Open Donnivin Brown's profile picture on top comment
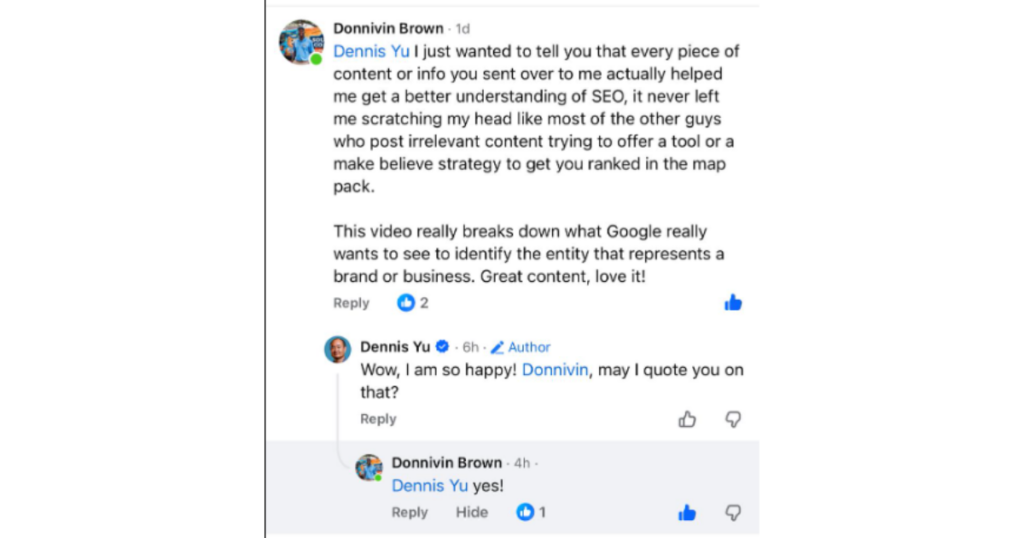 tap(301, 43)
